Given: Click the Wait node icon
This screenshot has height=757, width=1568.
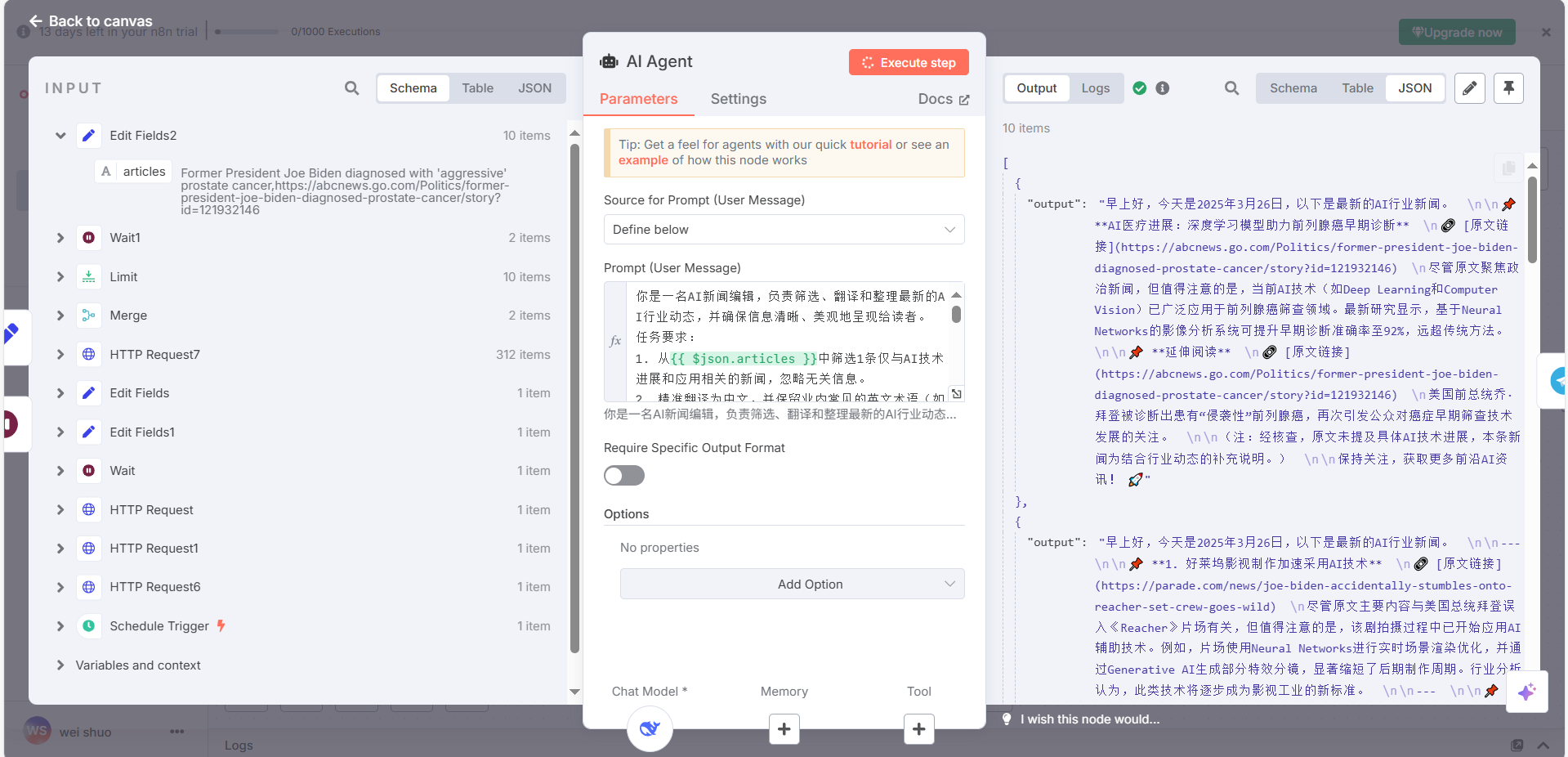Looking at the screenshot, I should (89, 471).
